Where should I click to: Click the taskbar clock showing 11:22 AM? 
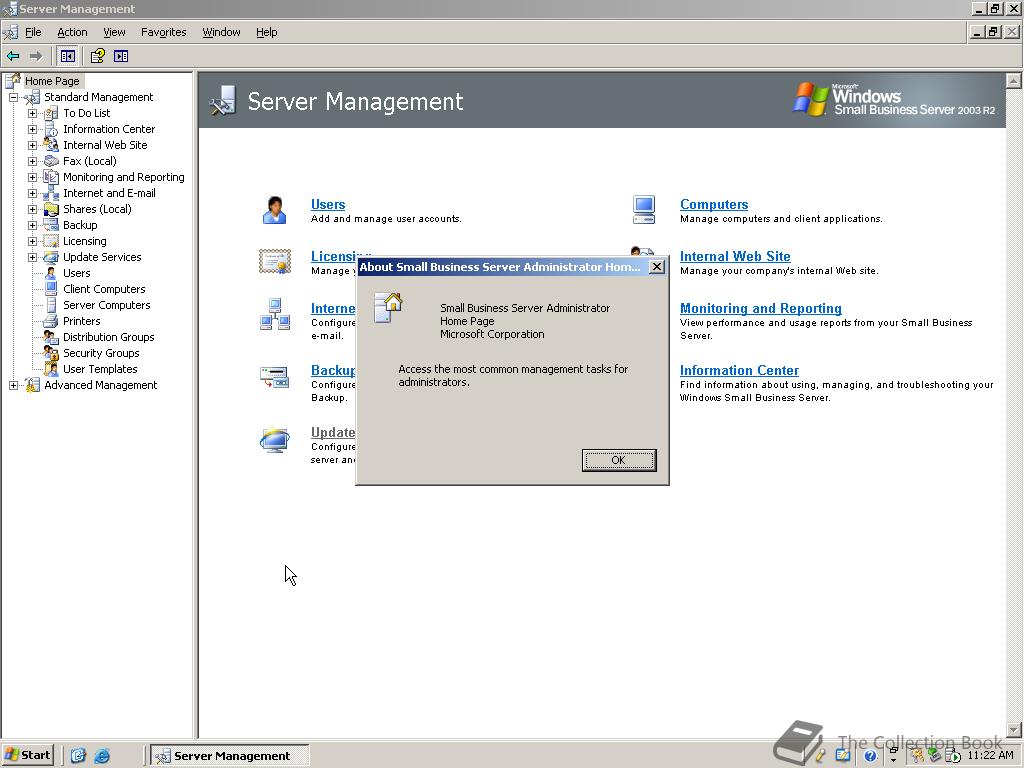click(990, 755)
